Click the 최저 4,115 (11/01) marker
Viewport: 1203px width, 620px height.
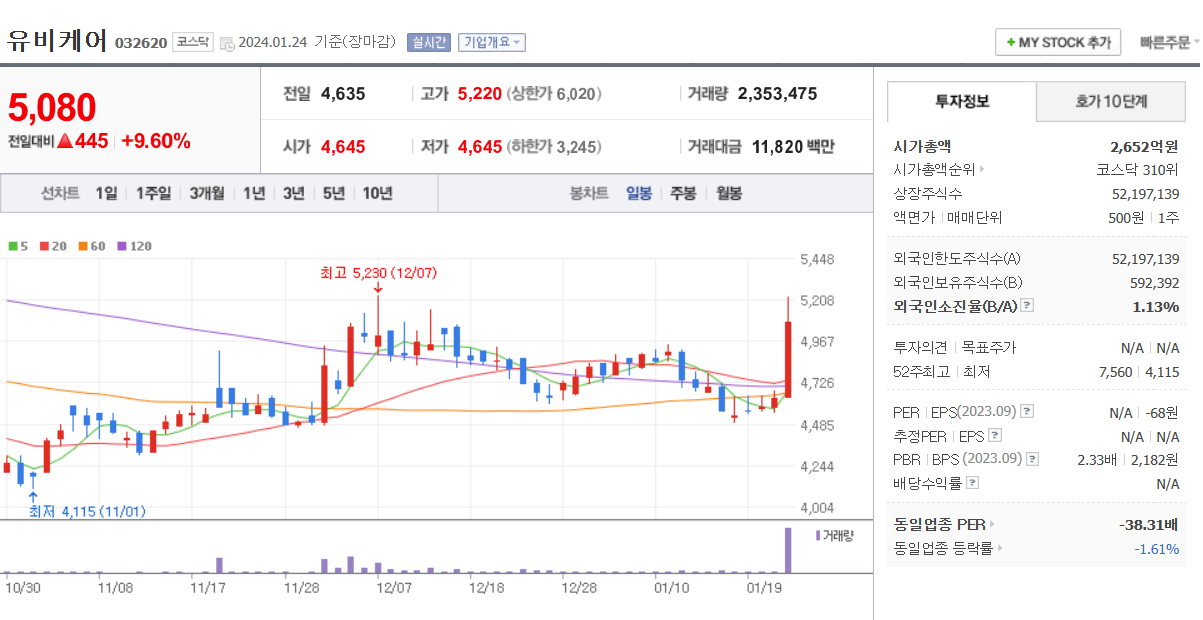[x=87, y=511]
